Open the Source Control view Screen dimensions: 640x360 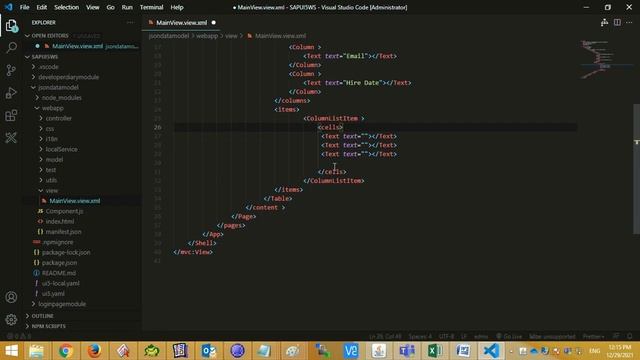point(11,70)
